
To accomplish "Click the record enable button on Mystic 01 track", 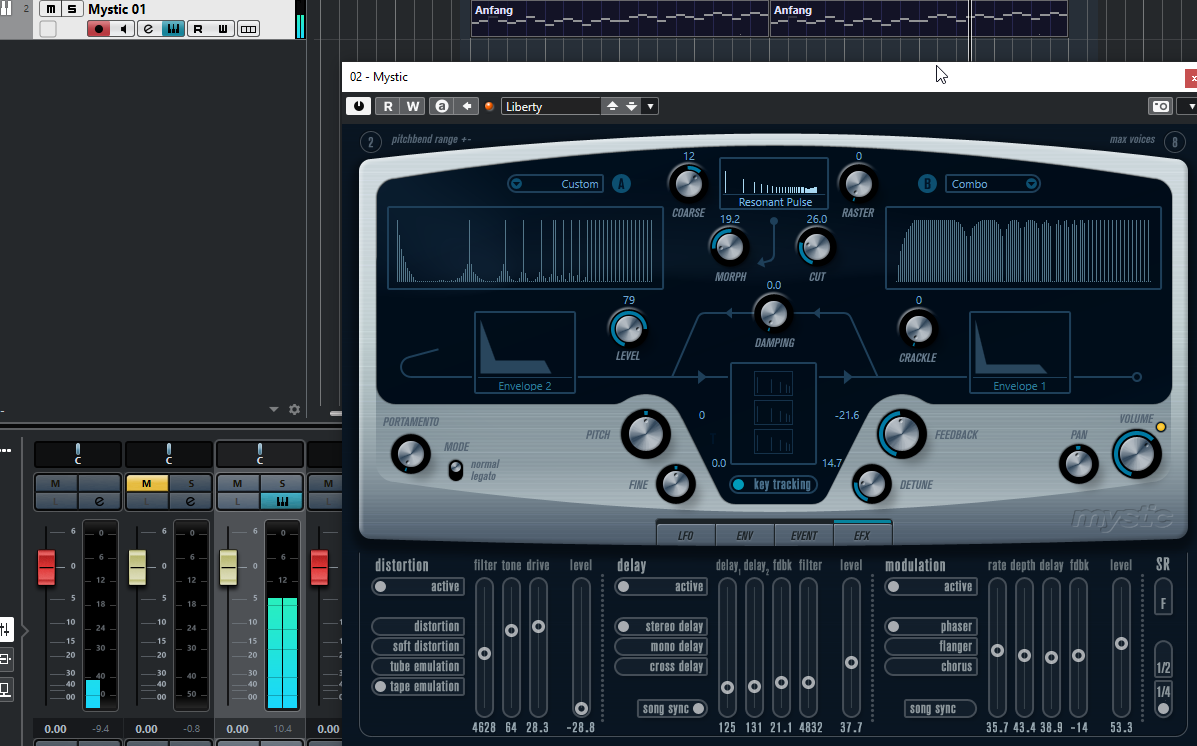I will (x=98, y=29).
